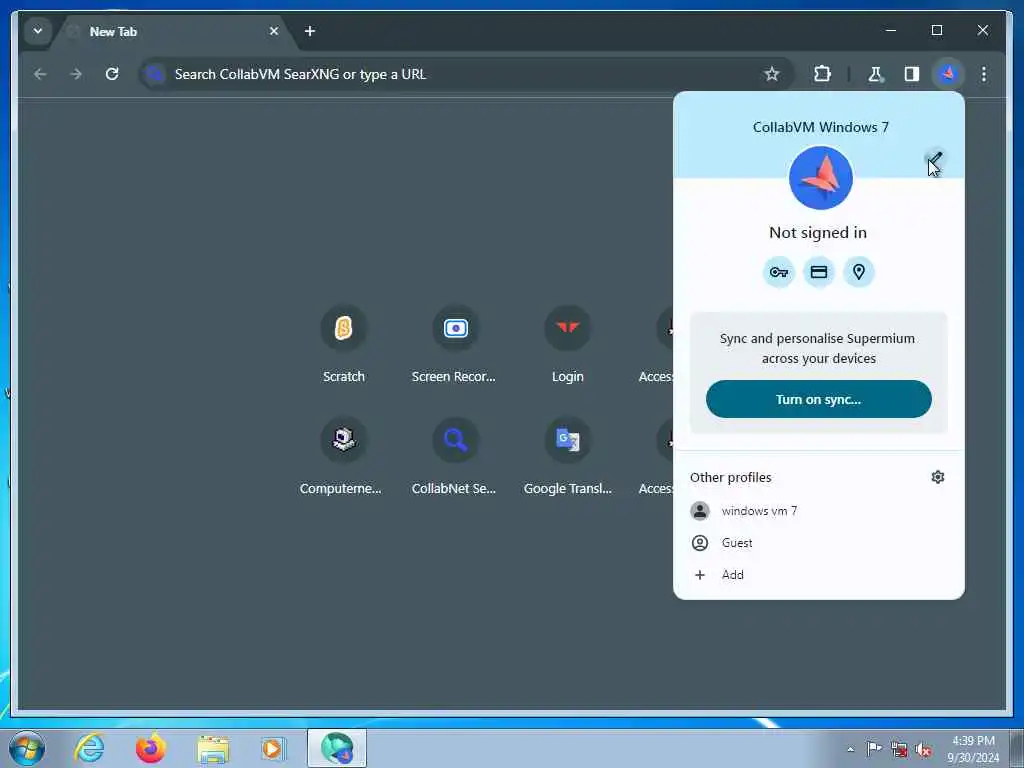Launch Internet Explorer from taskbar
Image resolution: width=1024 pixels, height=768 pixels.
(89, 748)
